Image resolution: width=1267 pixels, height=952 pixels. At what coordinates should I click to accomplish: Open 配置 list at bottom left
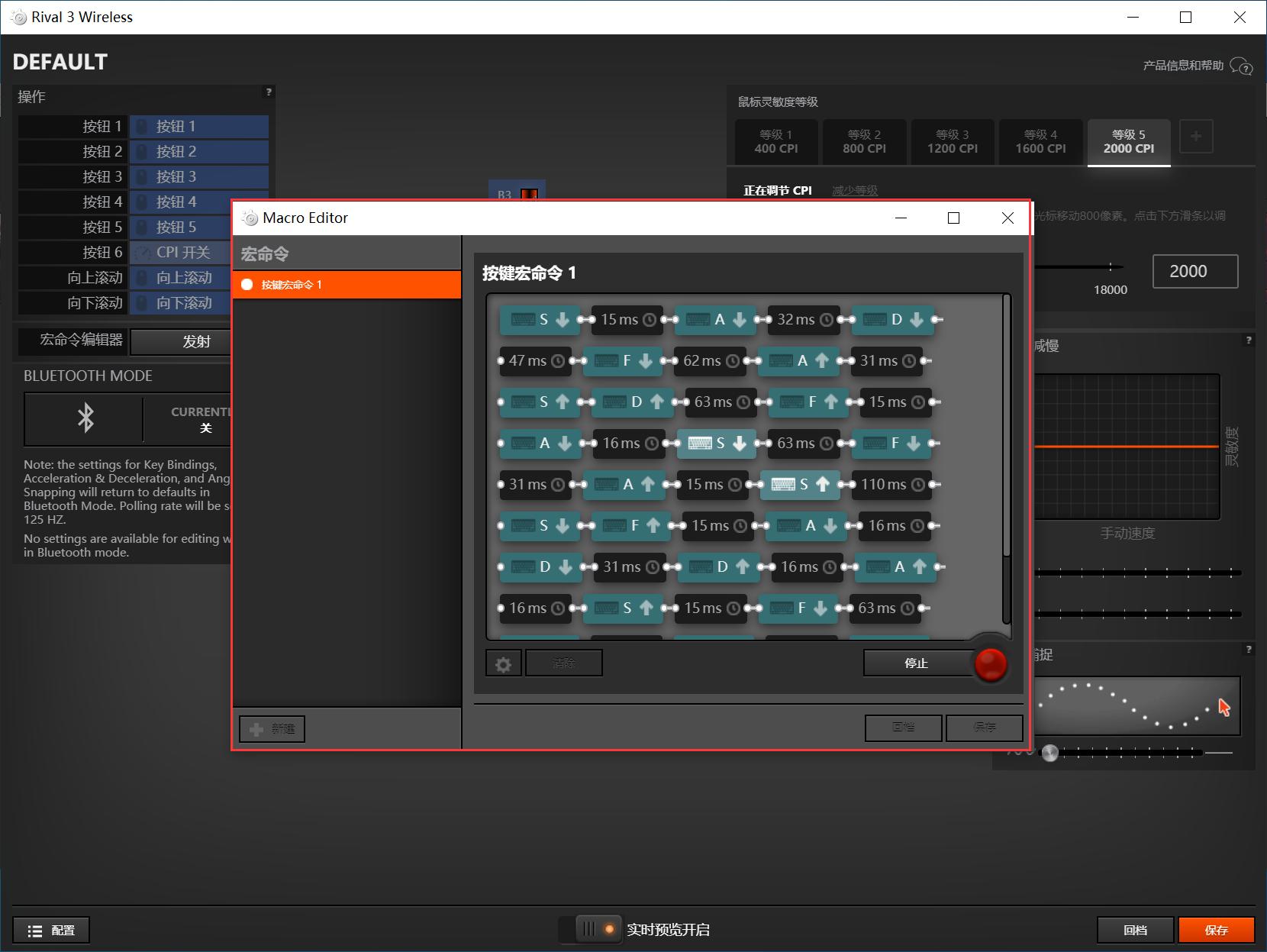pyautogui.click(x=51, y=930)
